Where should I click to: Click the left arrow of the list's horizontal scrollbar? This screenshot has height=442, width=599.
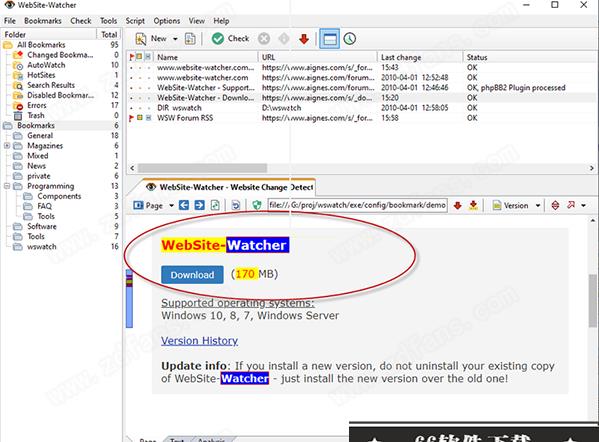[x=132, y=168]
